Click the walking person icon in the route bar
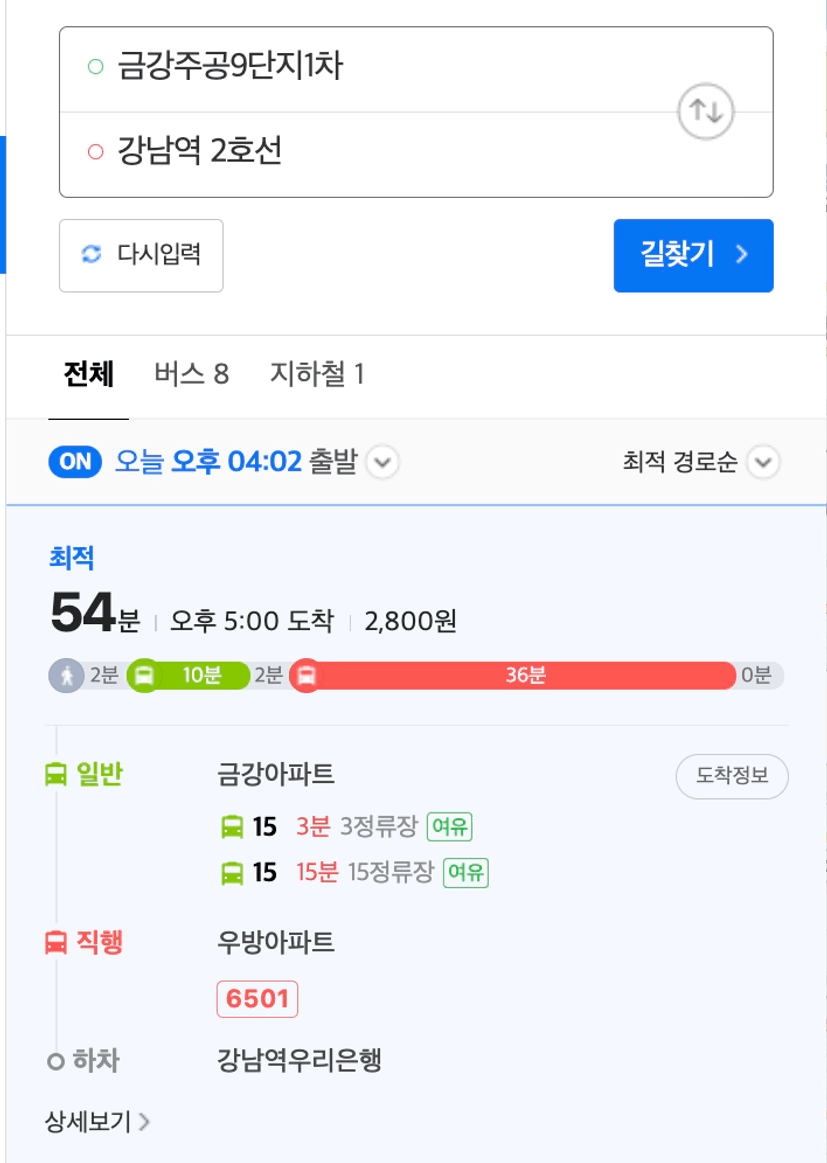The height and width of the screenshot is (1163, 827). [67, 676]
